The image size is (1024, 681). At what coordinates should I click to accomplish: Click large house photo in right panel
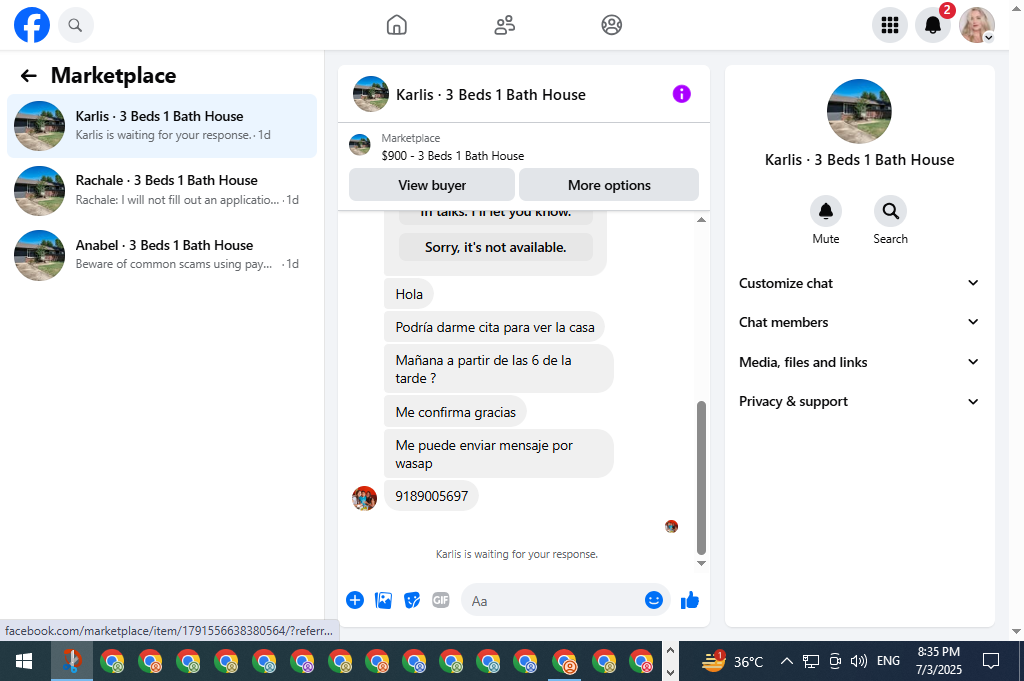pyautogui.click(x=859, y=111)
